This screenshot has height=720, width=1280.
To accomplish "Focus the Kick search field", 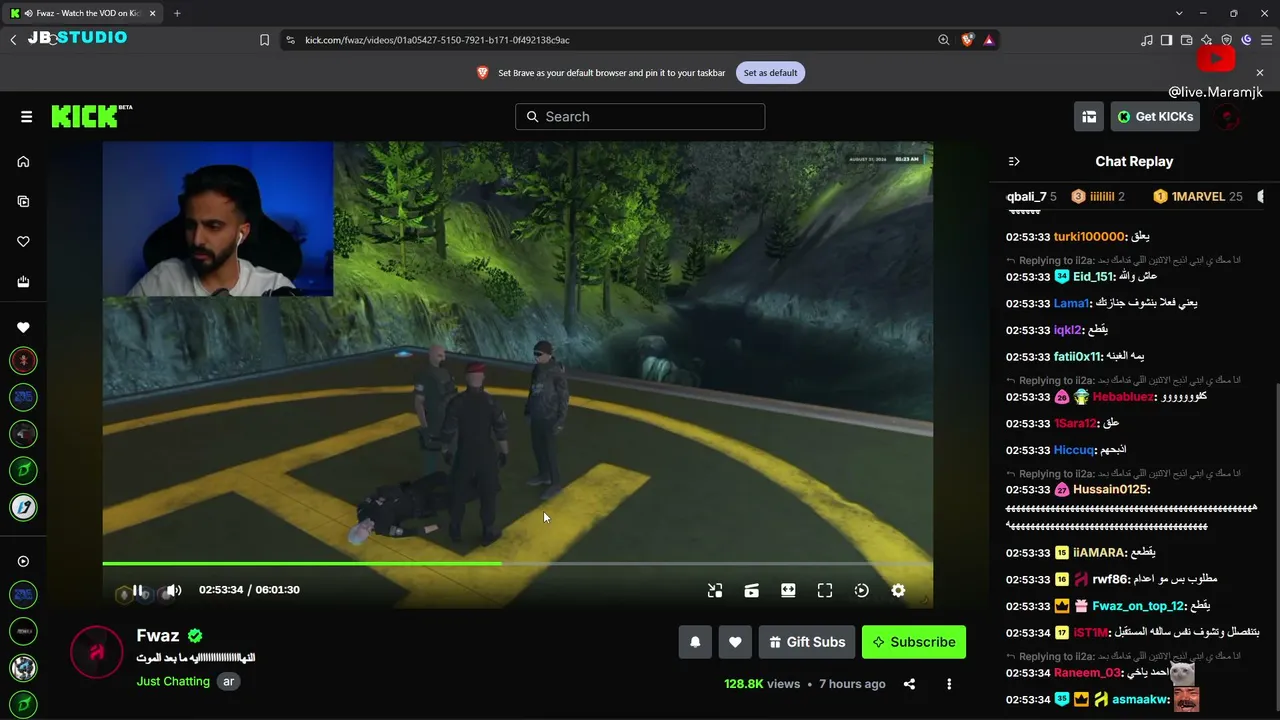I will pos(640,117).
